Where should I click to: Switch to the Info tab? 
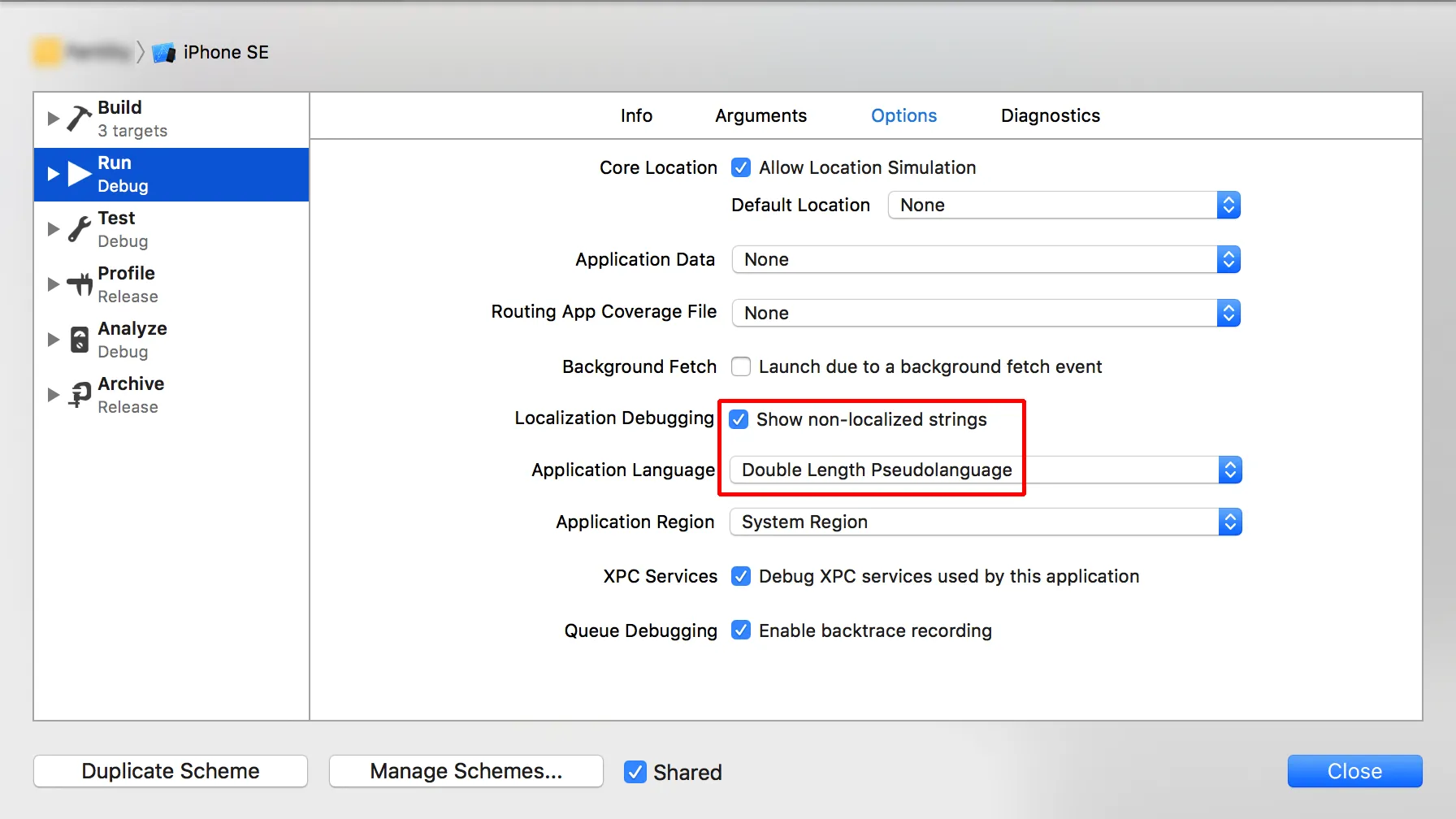point(636,115)
